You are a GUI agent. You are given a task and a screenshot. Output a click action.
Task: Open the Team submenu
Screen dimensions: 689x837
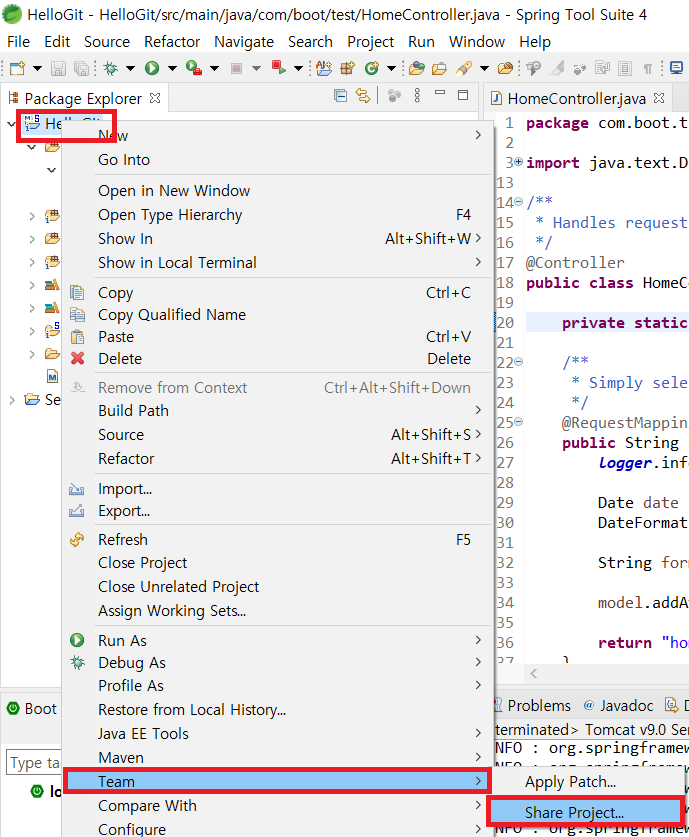(277, 781)
